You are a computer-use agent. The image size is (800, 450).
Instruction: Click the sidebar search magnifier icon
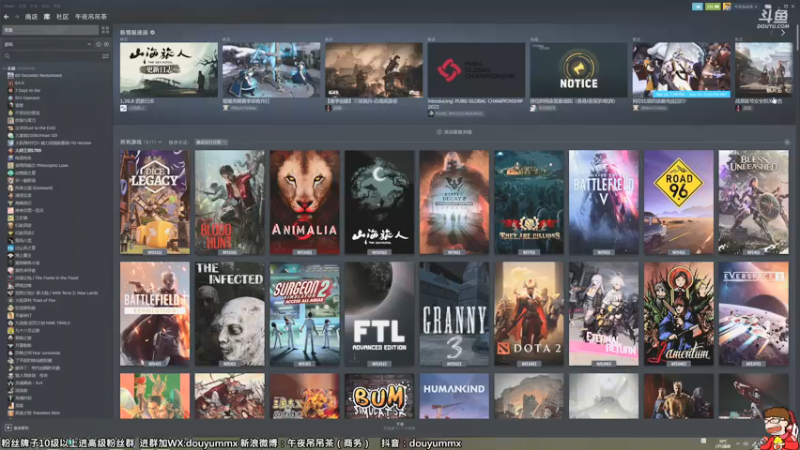coord(7,56)
